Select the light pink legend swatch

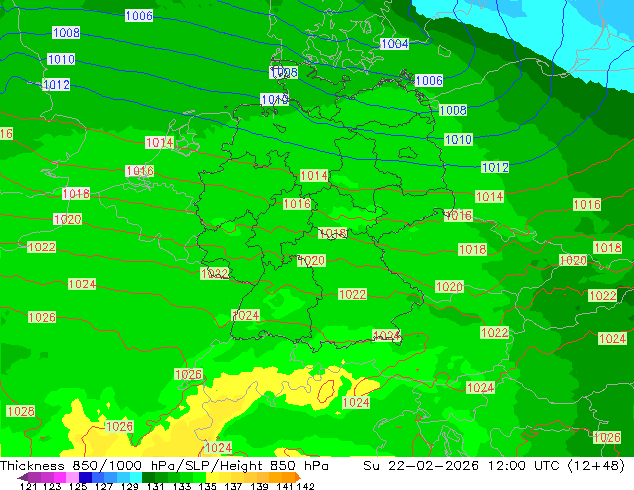pyautogui.click(x=72, y=477)
